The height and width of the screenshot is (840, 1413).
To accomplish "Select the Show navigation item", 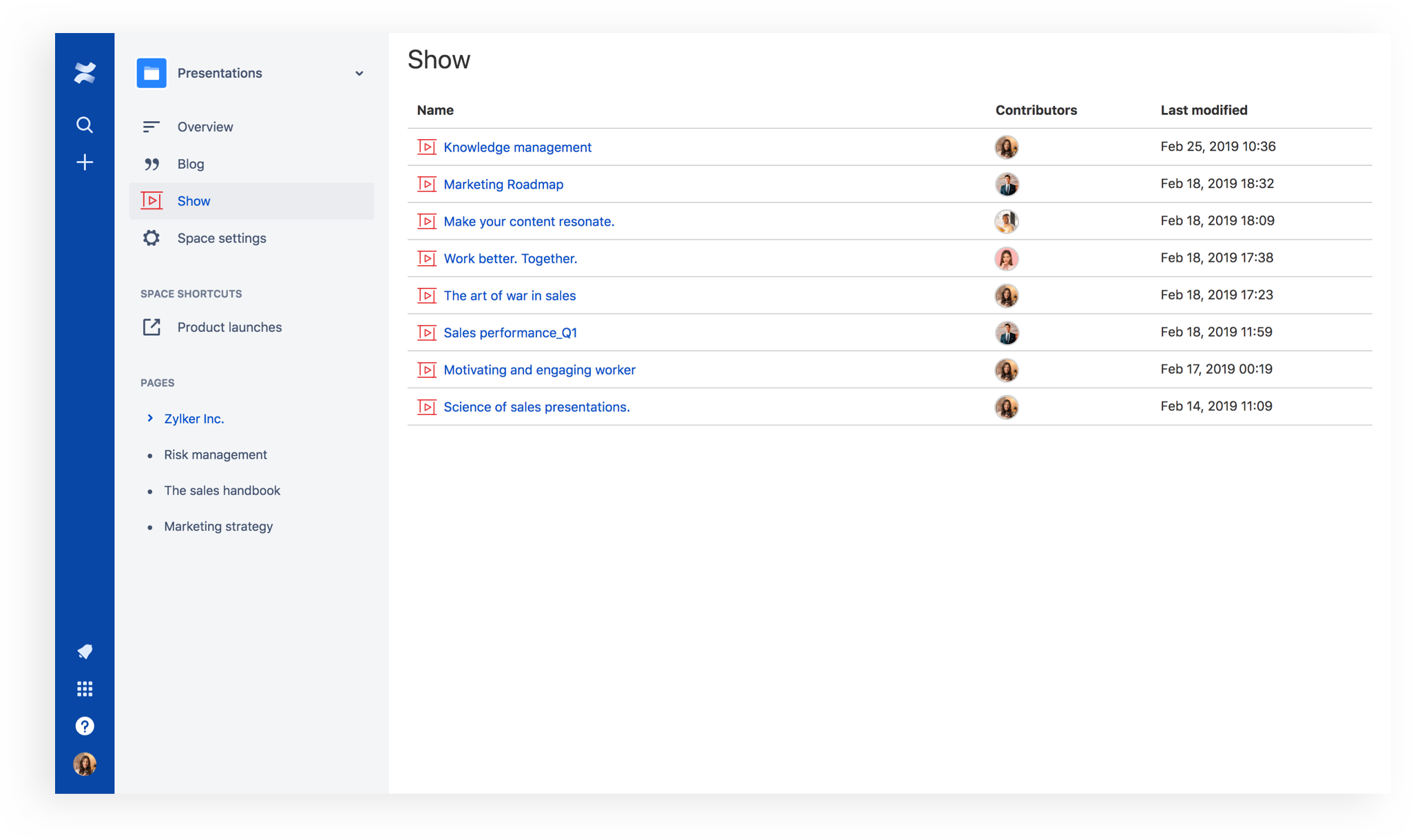I will (193, 200).
